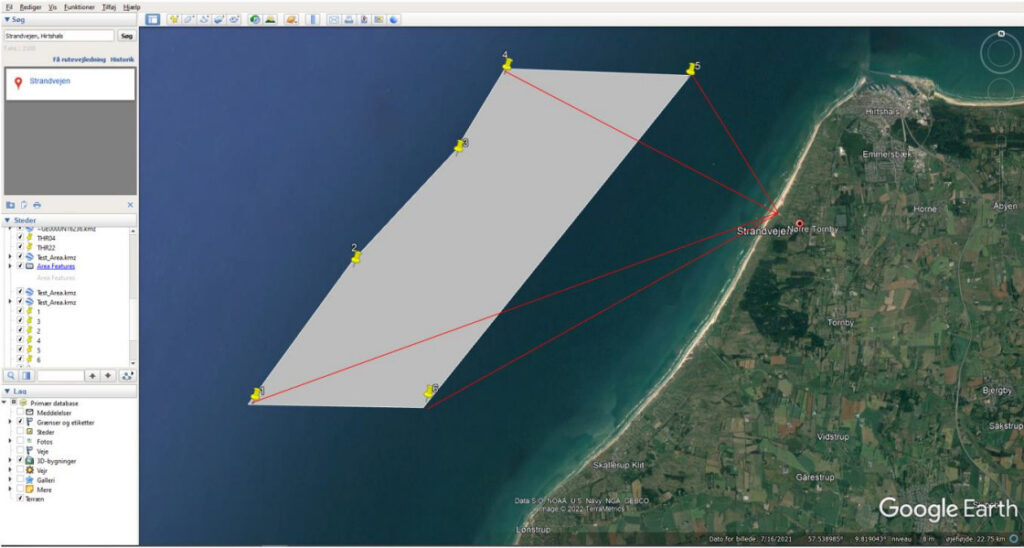Click yellow pushpin 5 on the map
1024x548 pixels.
[x=691, y=69]
